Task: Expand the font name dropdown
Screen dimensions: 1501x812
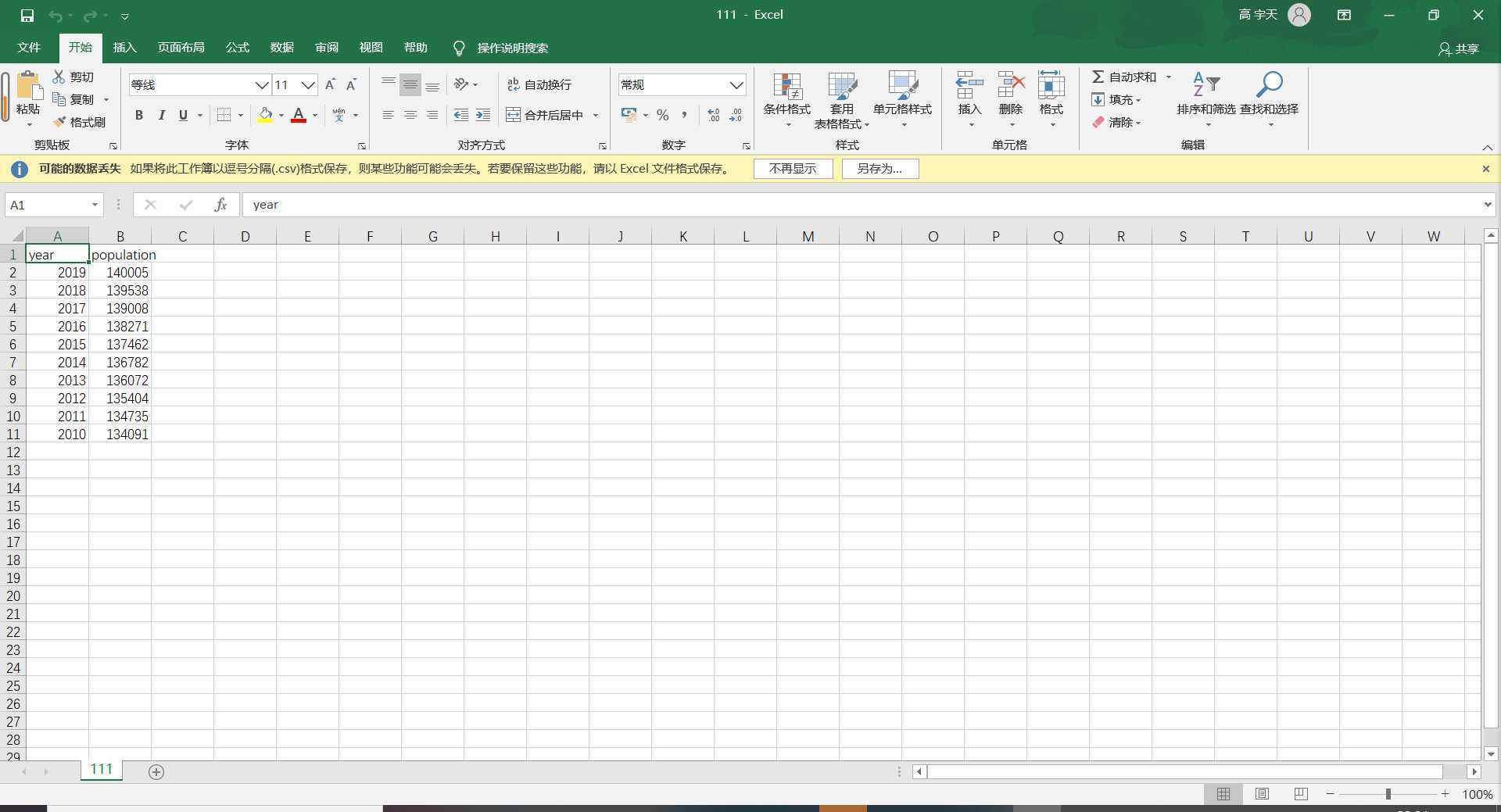Action: click(x=262, y=84)
